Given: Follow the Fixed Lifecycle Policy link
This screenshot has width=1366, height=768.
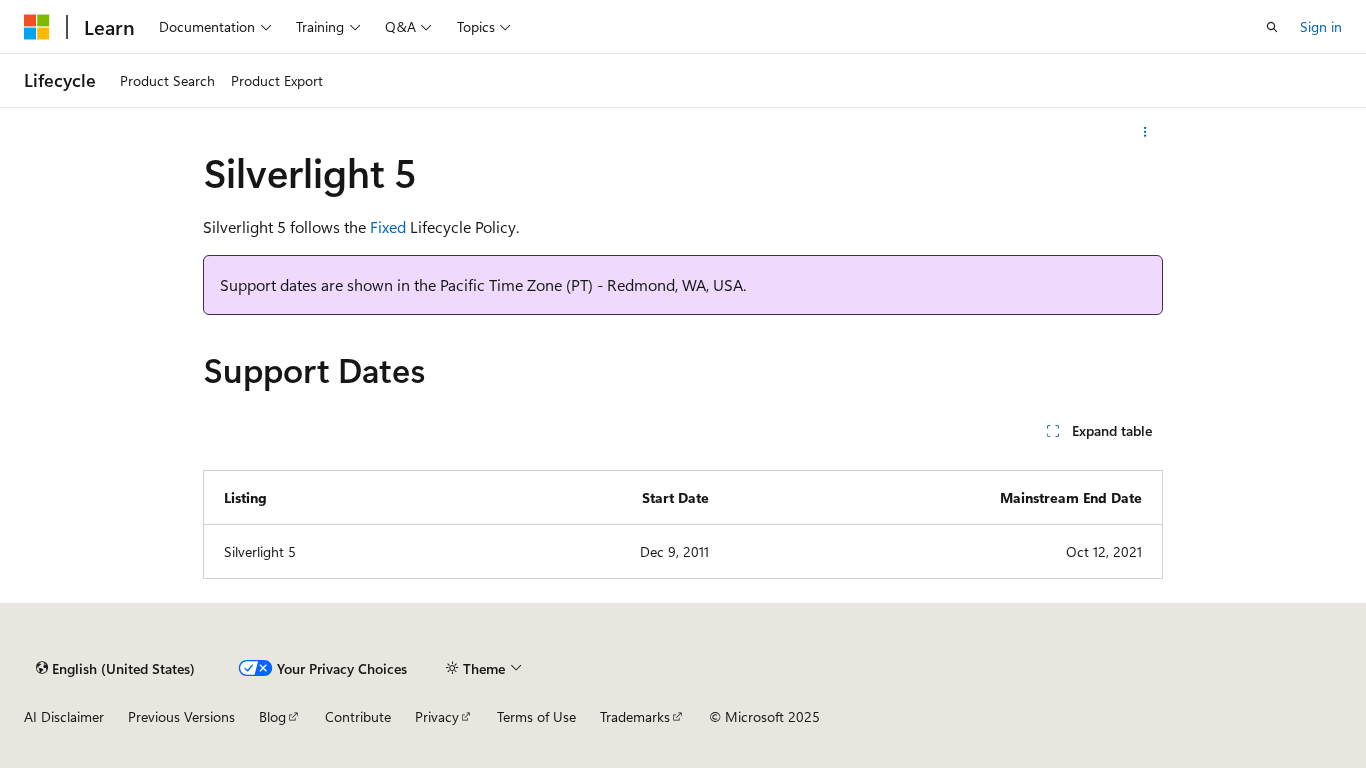Looking at the screenshot, I should tap(388, 227).
